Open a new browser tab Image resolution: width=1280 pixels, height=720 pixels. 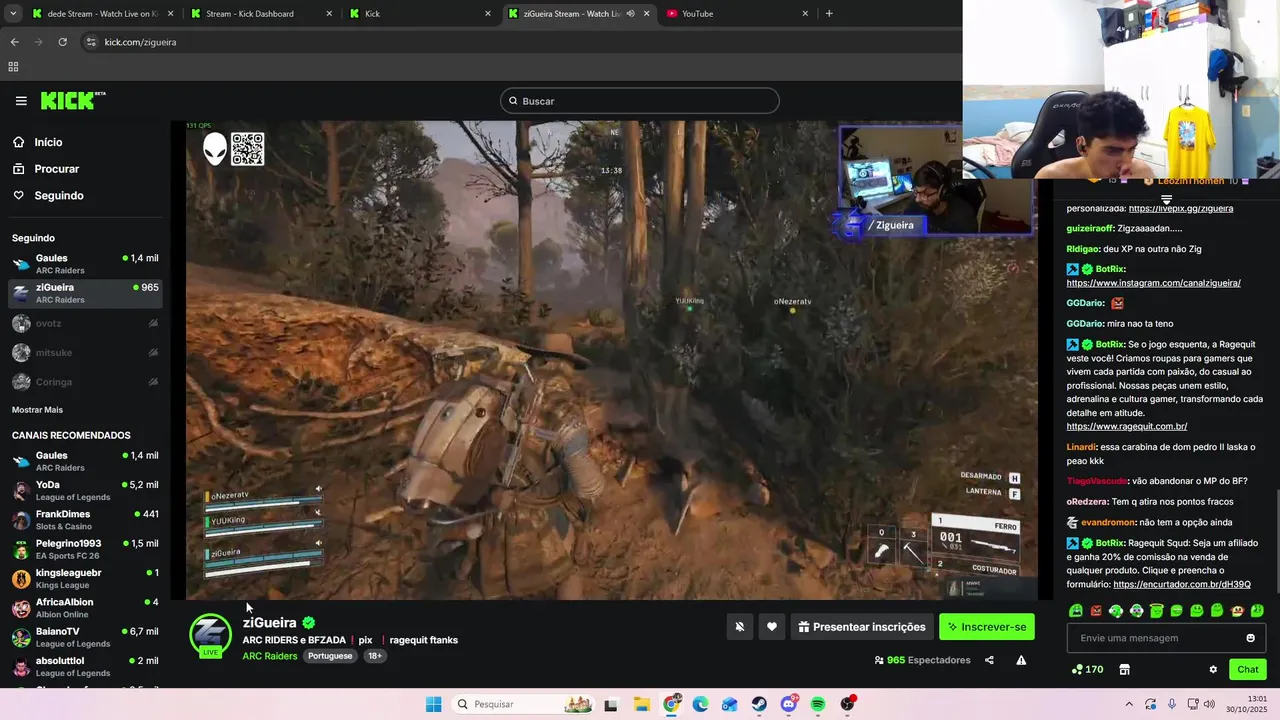pos(829,13)
